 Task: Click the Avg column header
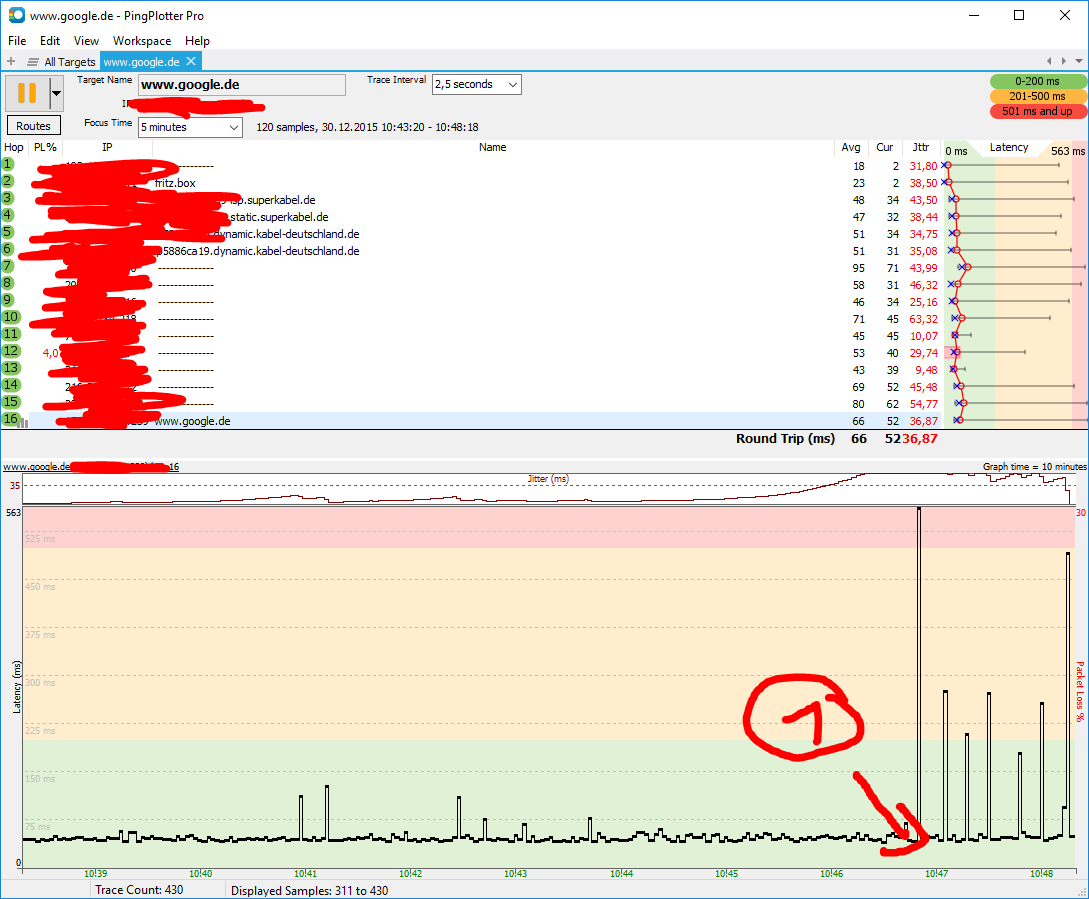click(851, 147)
